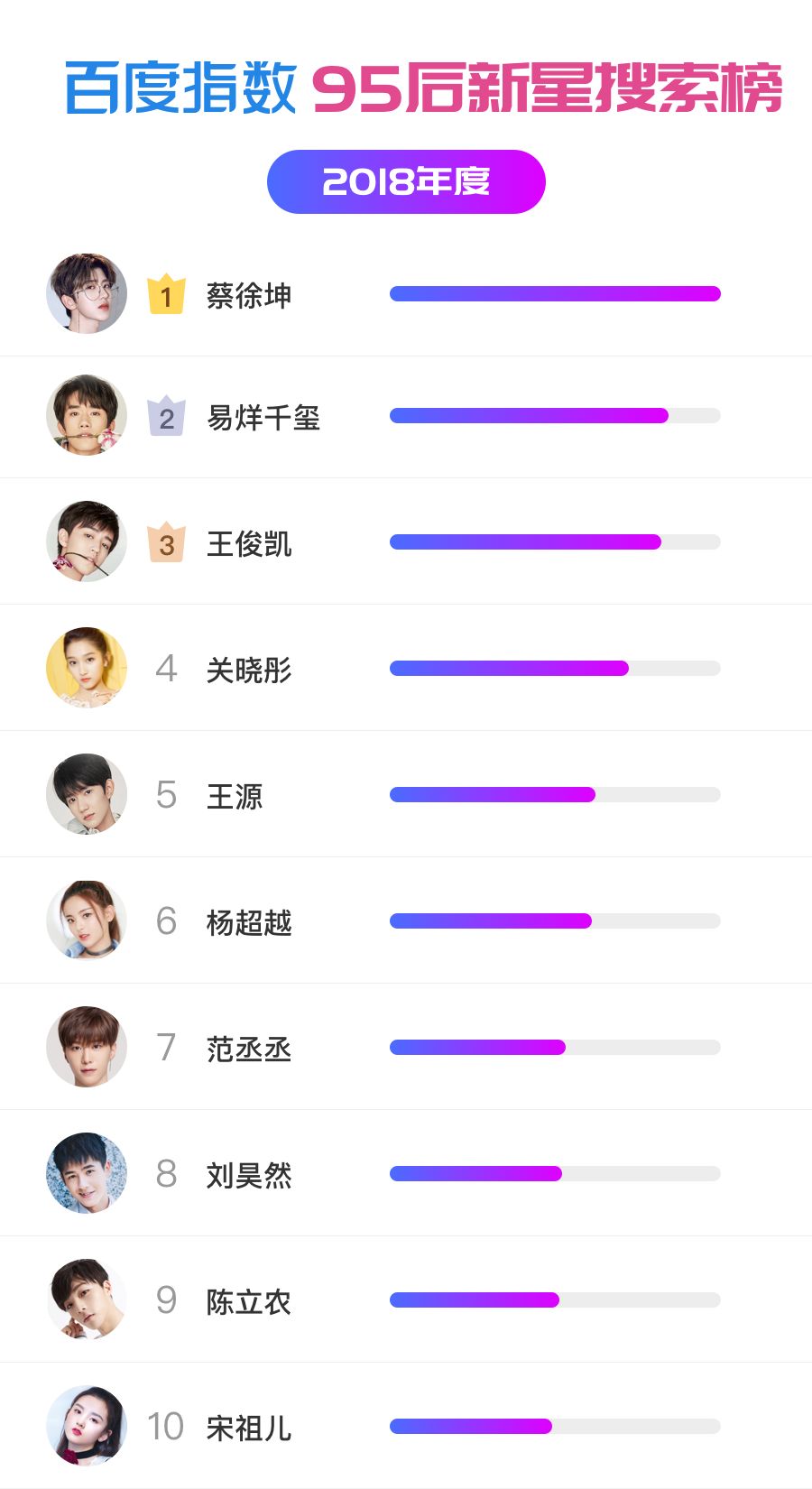Screen dimensions: 812x1489
Task: Open 易烊千玺's avatar photo
Action: pyautogui.click(x=87, y=415)
